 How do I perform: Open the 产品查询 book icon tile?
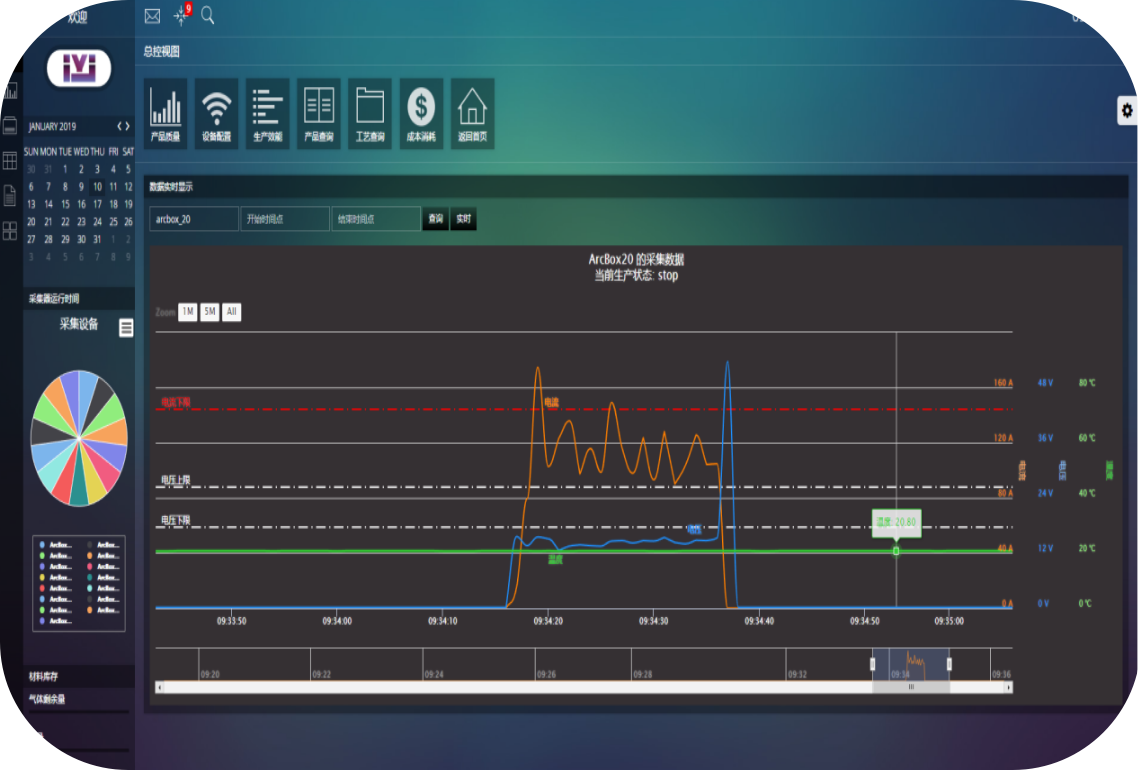click(x=318, y=113)
